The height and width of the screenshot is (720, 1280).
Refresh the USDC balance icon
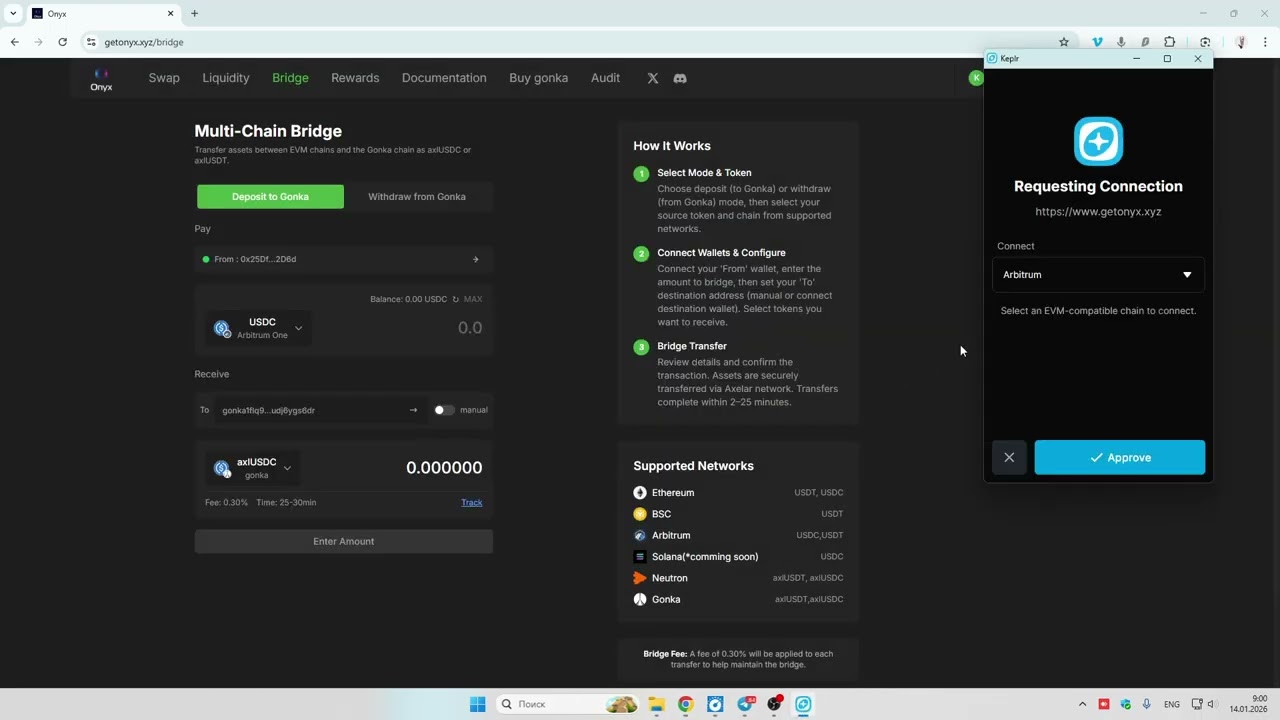click(456, 299)
